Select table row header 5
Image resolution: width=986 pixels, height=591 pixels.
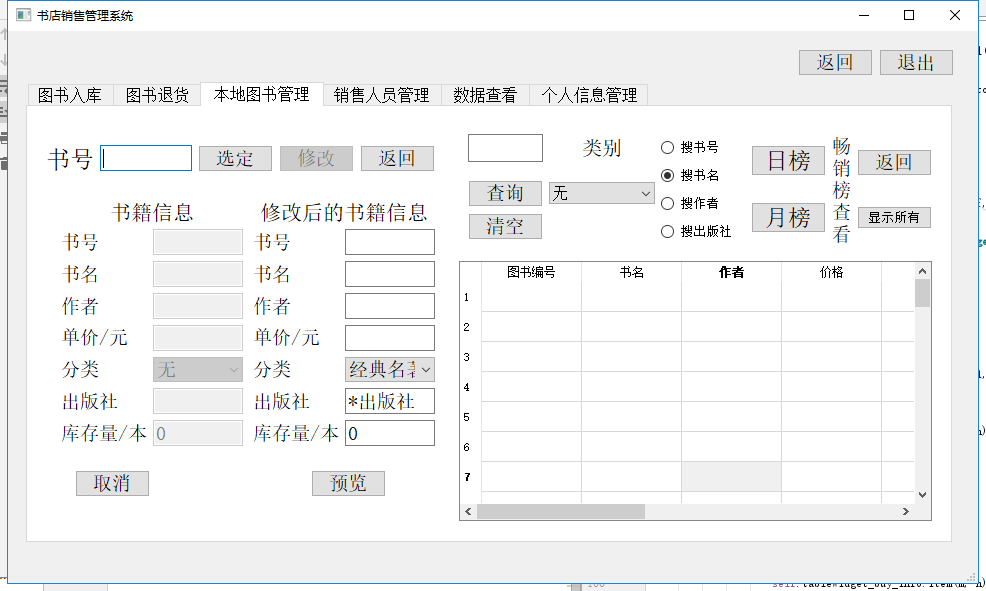coord(470,417)
